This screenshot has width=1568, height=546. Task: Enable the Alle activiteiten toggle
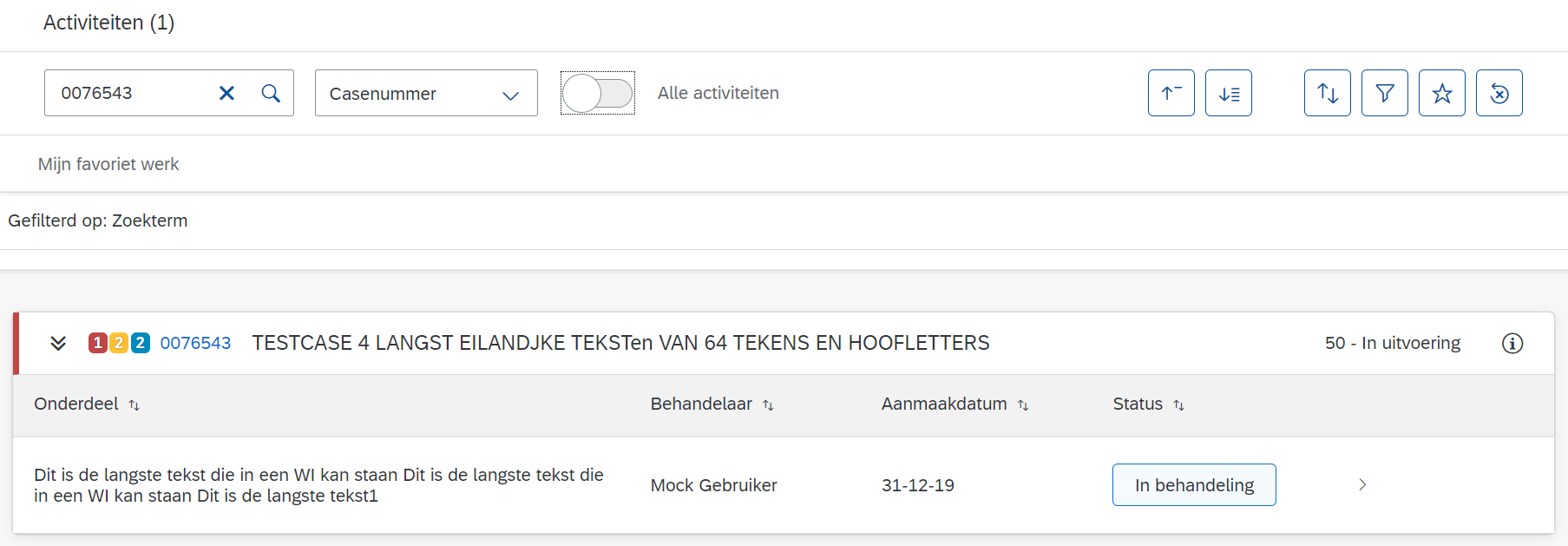coord(598,93)
